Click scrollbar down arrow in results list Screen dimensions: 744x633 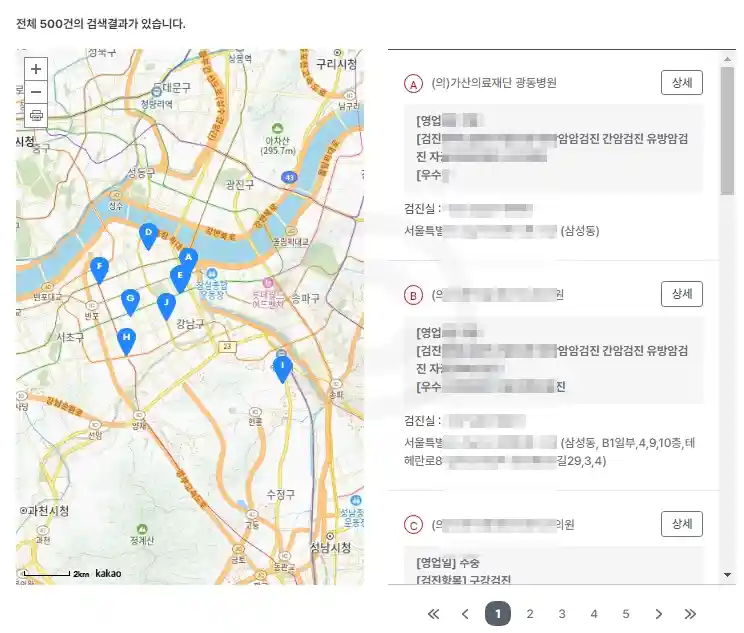(727, 575)
